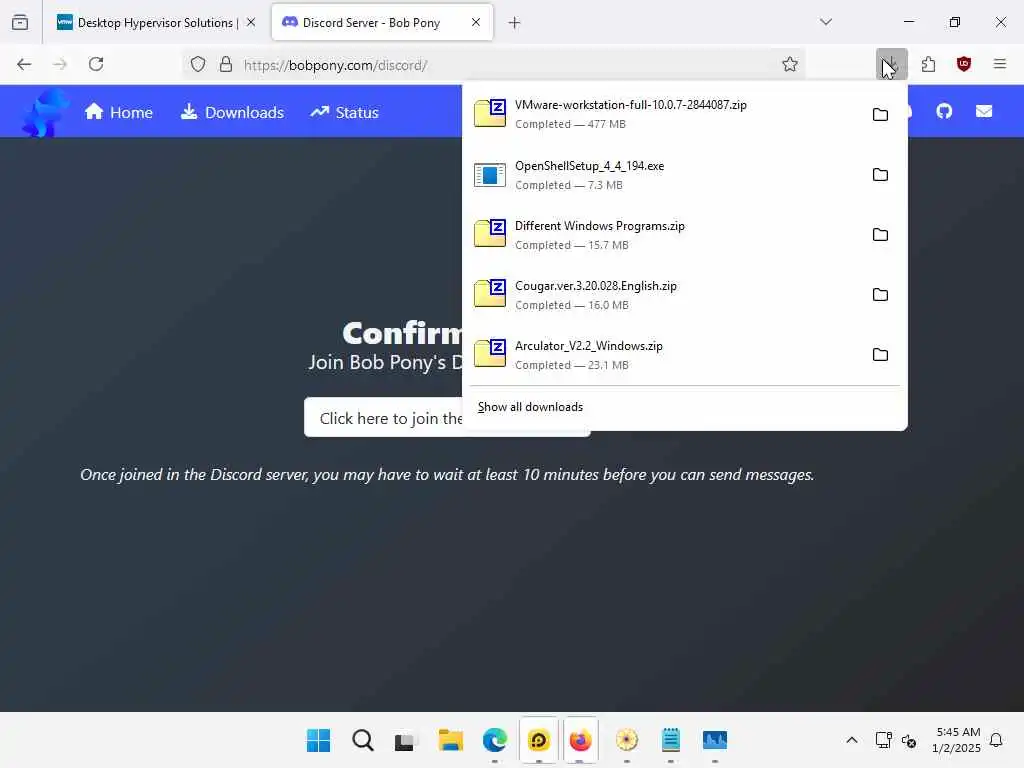Open Arculator_V2.2_Windows.zip download
The height and width of the screenshot is (768, 1024).
pos(663,355)
